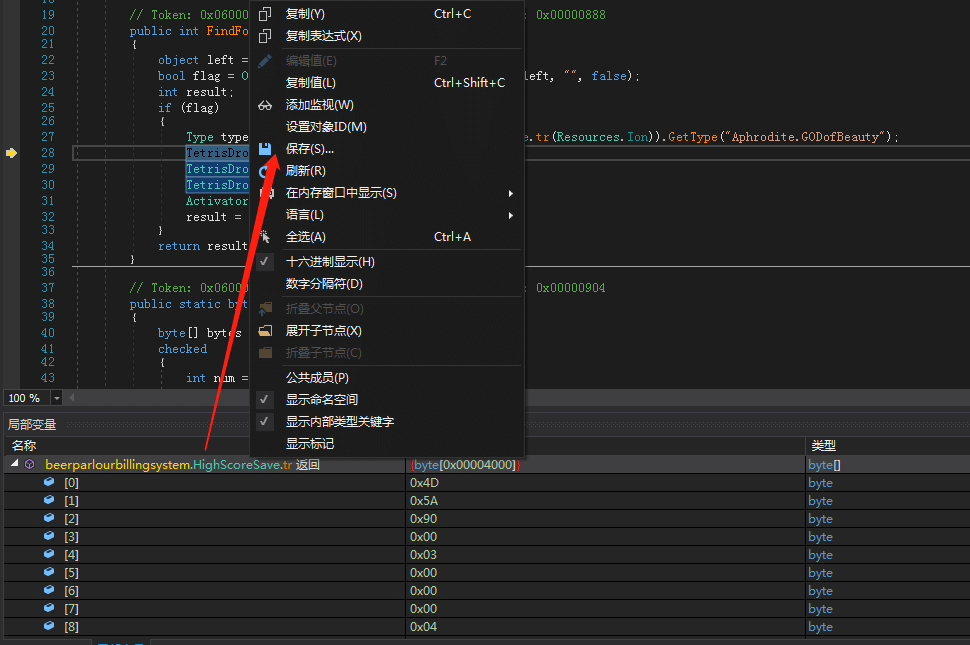The image size is (970, 645).
Task: Choose 复制值(L) menu entry
Action: [387, 83]
